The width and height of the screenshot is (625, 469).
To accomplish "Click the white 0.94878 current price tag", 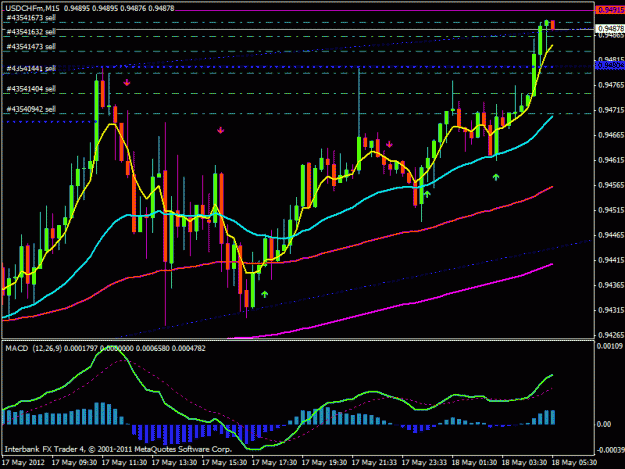I will click(x=610, y=29).
